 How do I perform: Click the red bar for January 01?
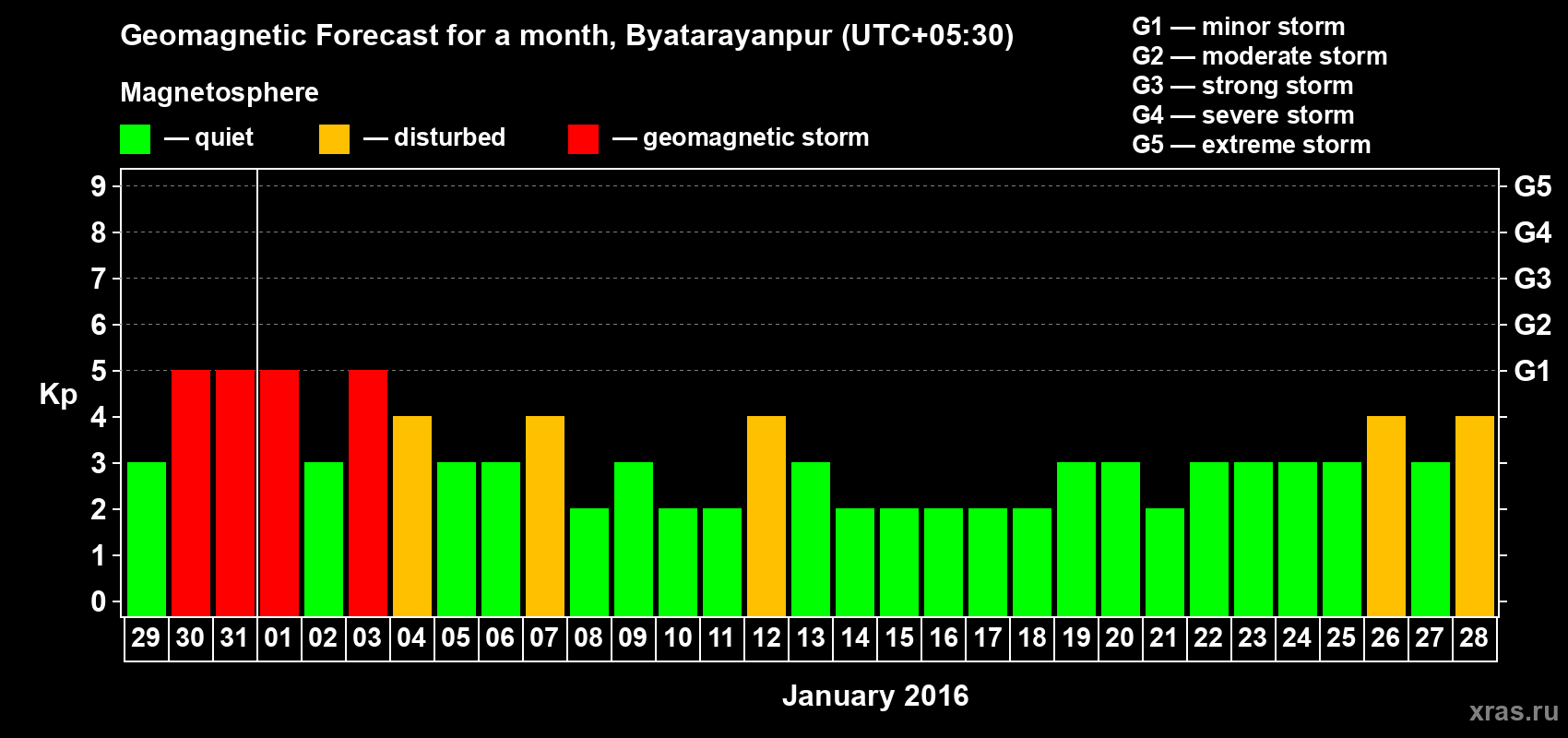click(x=279, y=493)
